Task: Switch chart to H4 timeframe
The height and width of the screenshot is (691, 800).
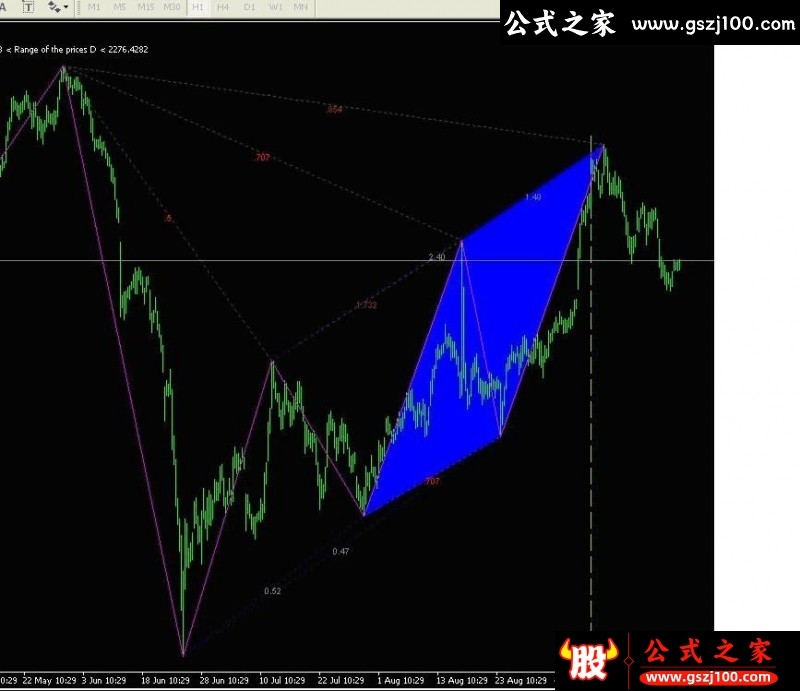Action: point(223,7)
